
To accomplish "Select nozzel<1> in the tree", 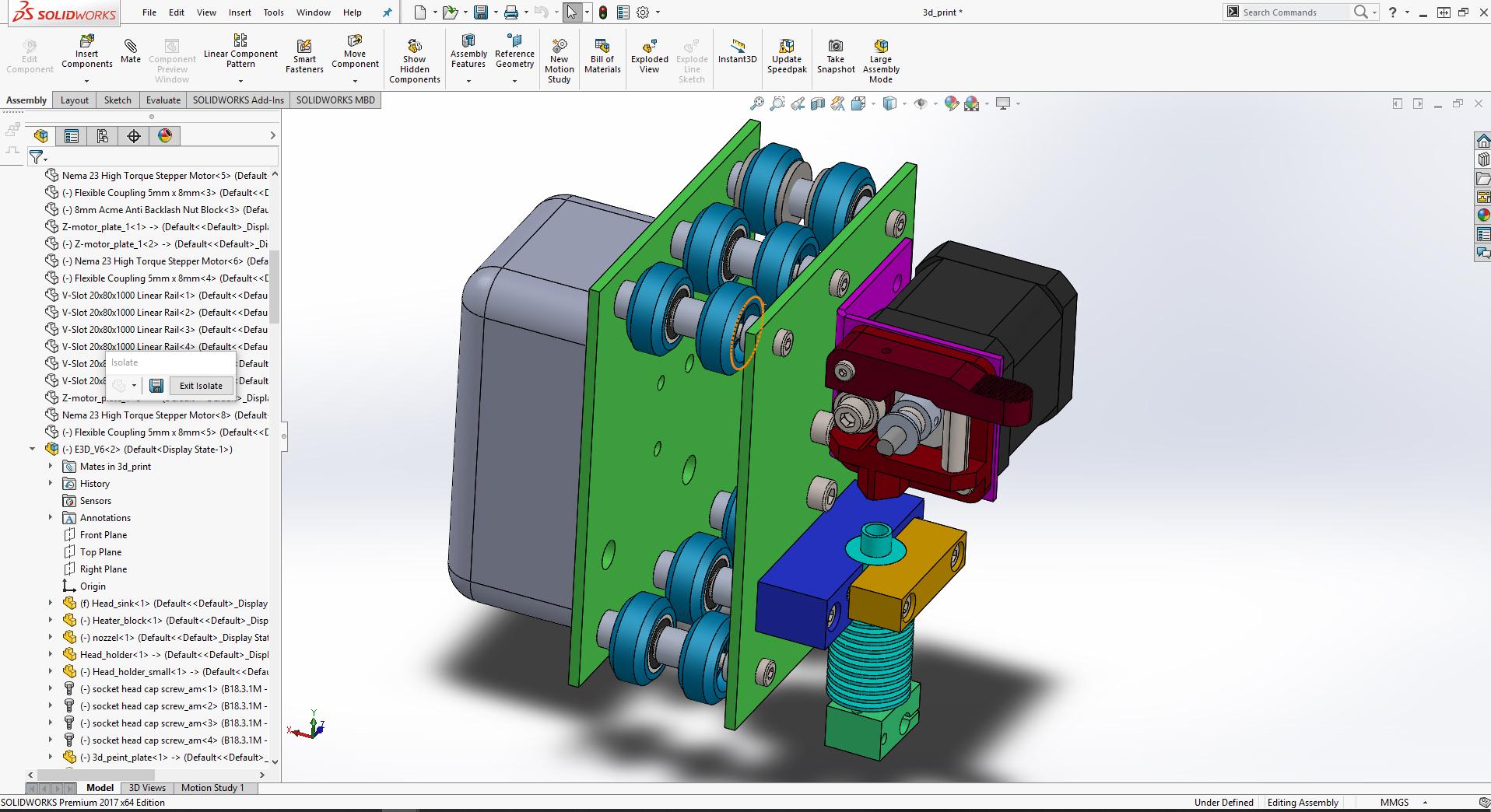I will [x=165, y=638].
